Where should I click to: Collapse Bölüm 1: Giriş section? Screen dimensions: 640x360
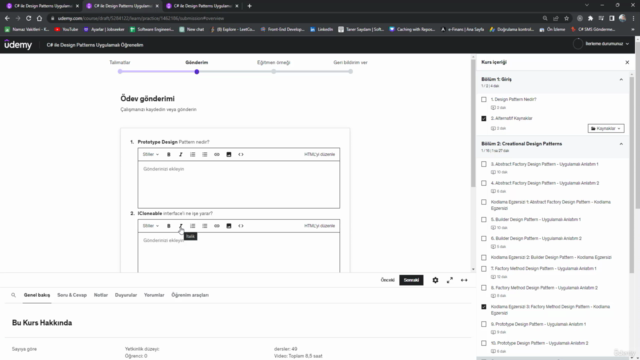621,79
